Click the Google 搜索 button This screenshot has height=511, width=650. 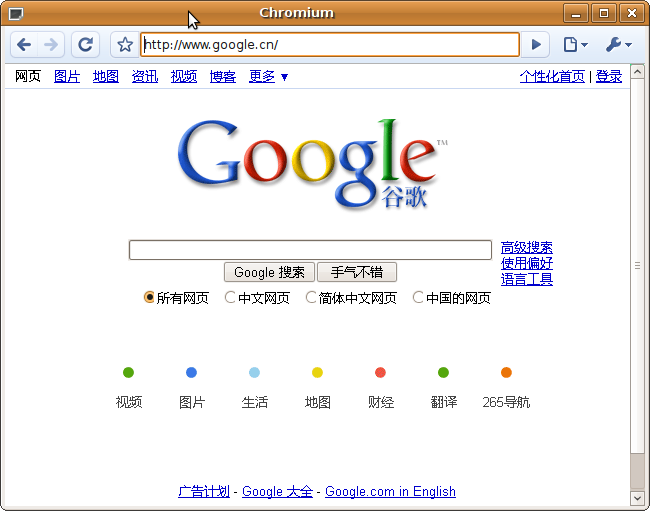tap(269, 272)
